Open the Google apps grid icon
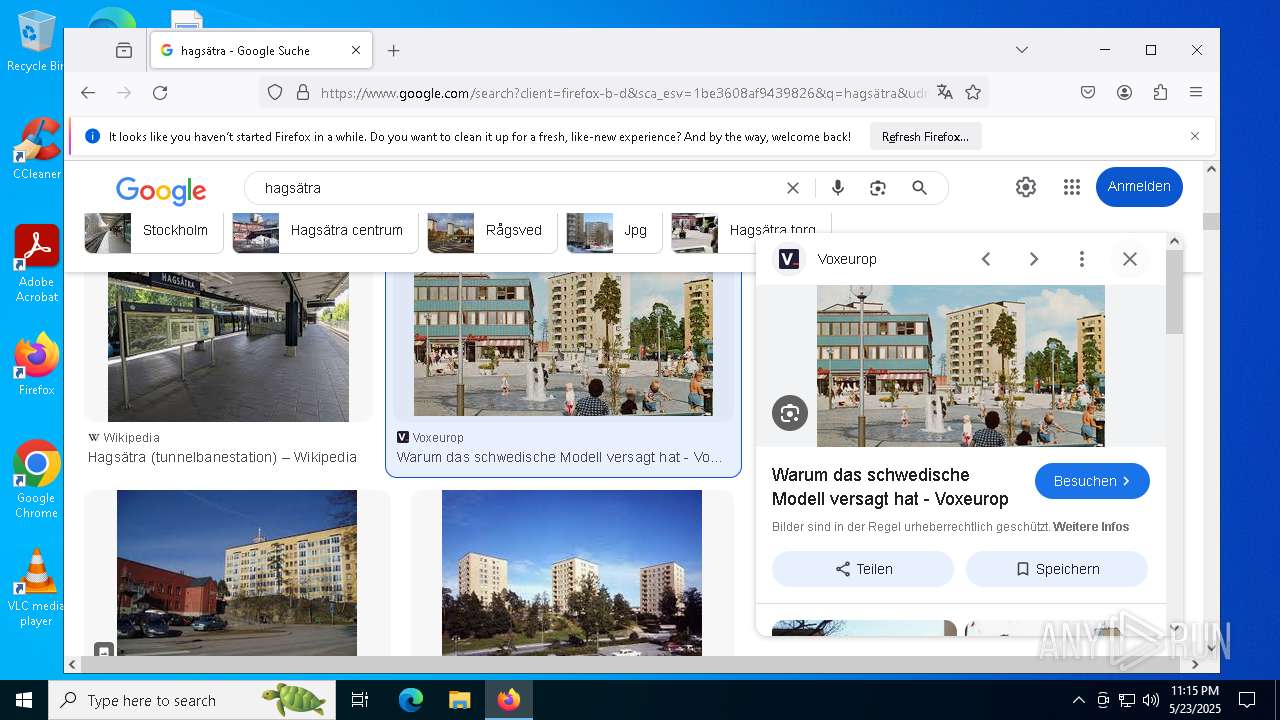The height and width of the screenshot is (720, 1280). [x=1072, y=187]
